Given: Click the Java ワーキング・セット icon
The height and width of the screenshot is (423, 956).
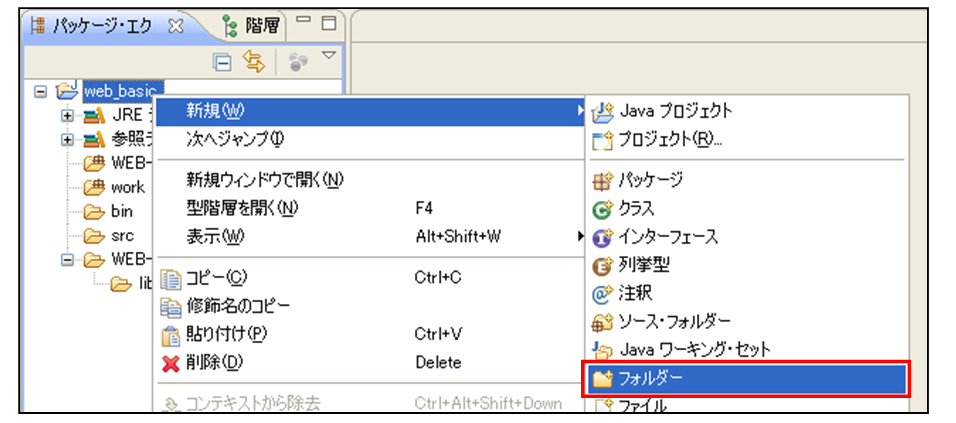Looking at the screenshot, I should coord(602,350).
